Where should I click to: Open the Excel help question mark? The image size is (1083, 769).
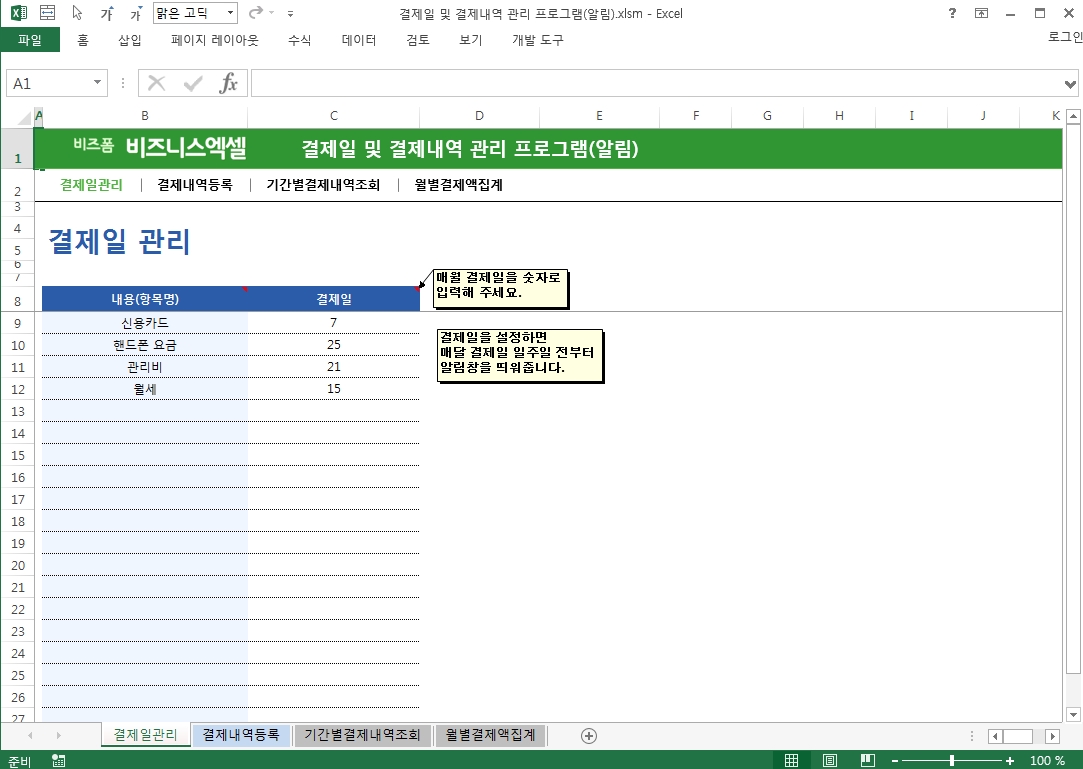(952, 12)
